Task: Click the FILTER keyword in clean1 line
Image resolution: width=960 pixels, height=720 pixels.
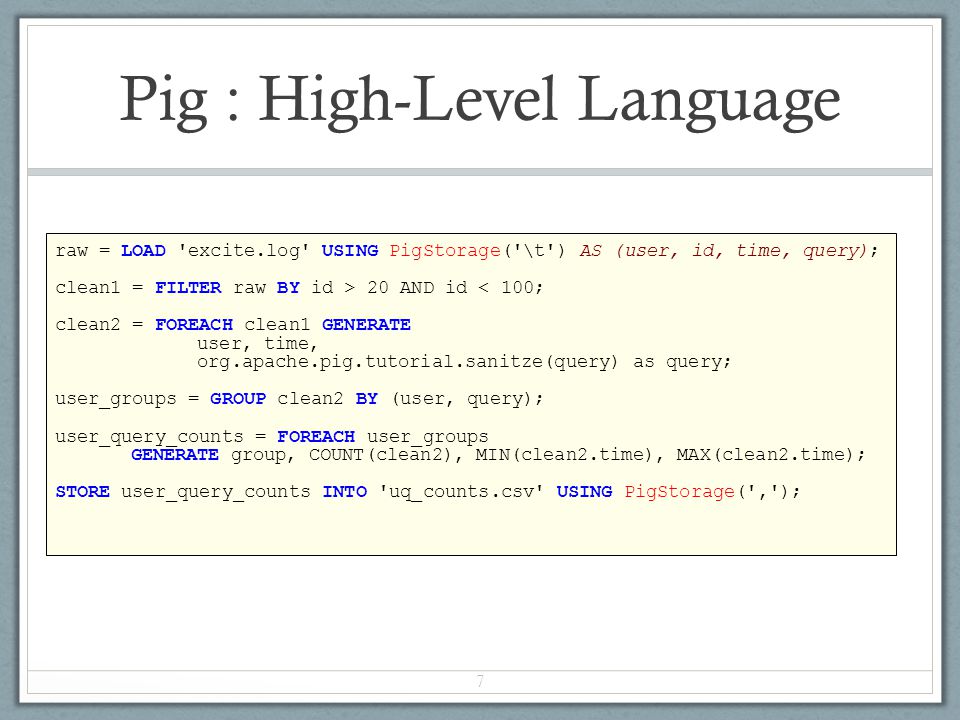Action: (188, 288)
